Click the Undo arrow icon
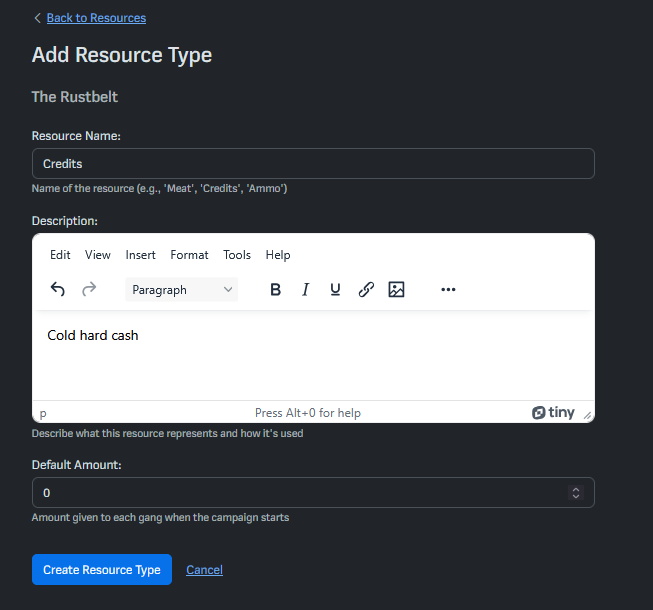Image resolution: width=653 pixels, height=610 pixels. pyautogui.click(x=58, y=290)
